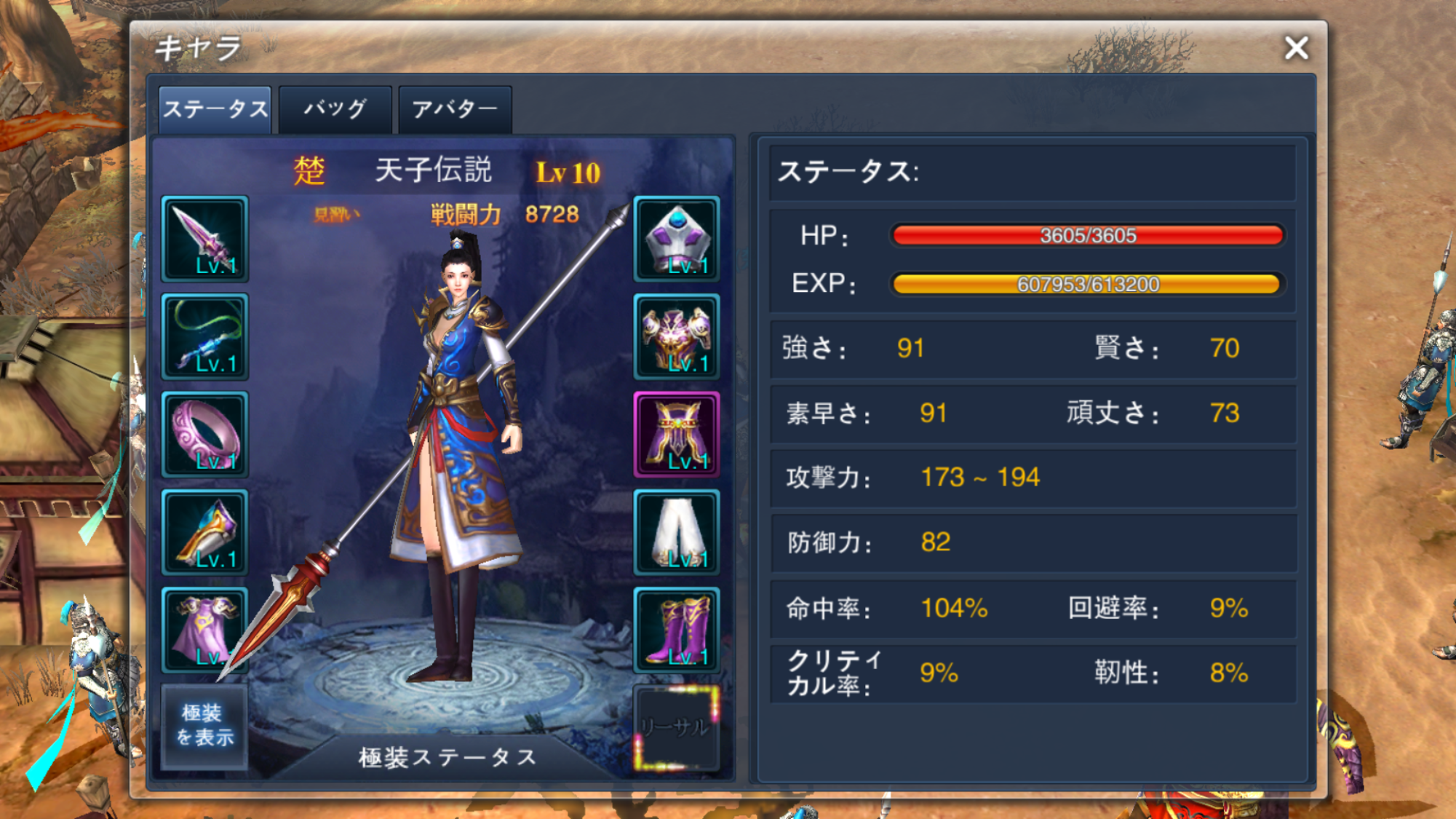Close the キャラ window
Image resolution: width=1456 pixels, height=819 pixels.
pos(1296,48)
